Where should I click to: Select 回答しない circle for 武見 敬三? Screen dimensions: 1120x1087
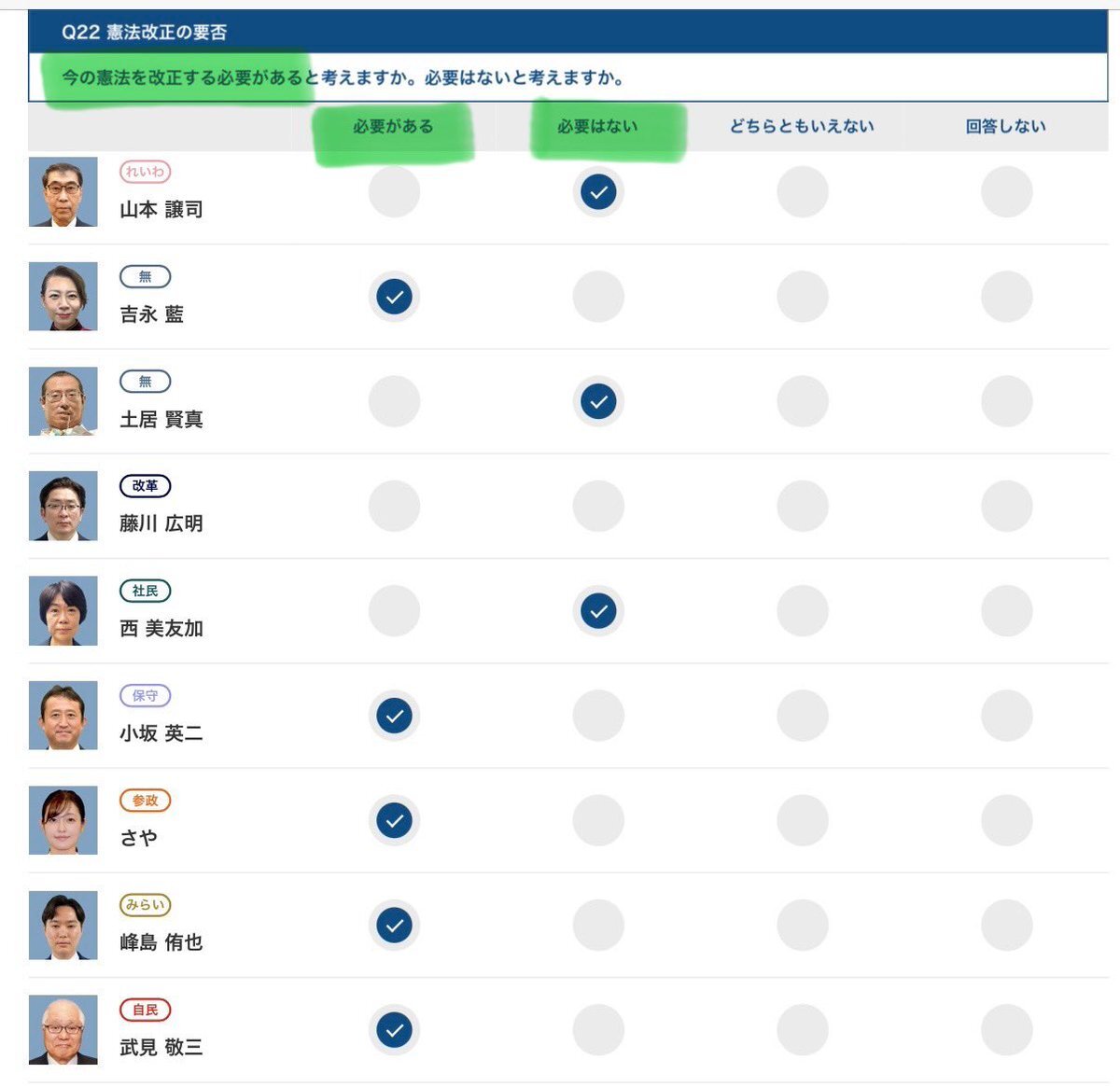(1006, 1030)
